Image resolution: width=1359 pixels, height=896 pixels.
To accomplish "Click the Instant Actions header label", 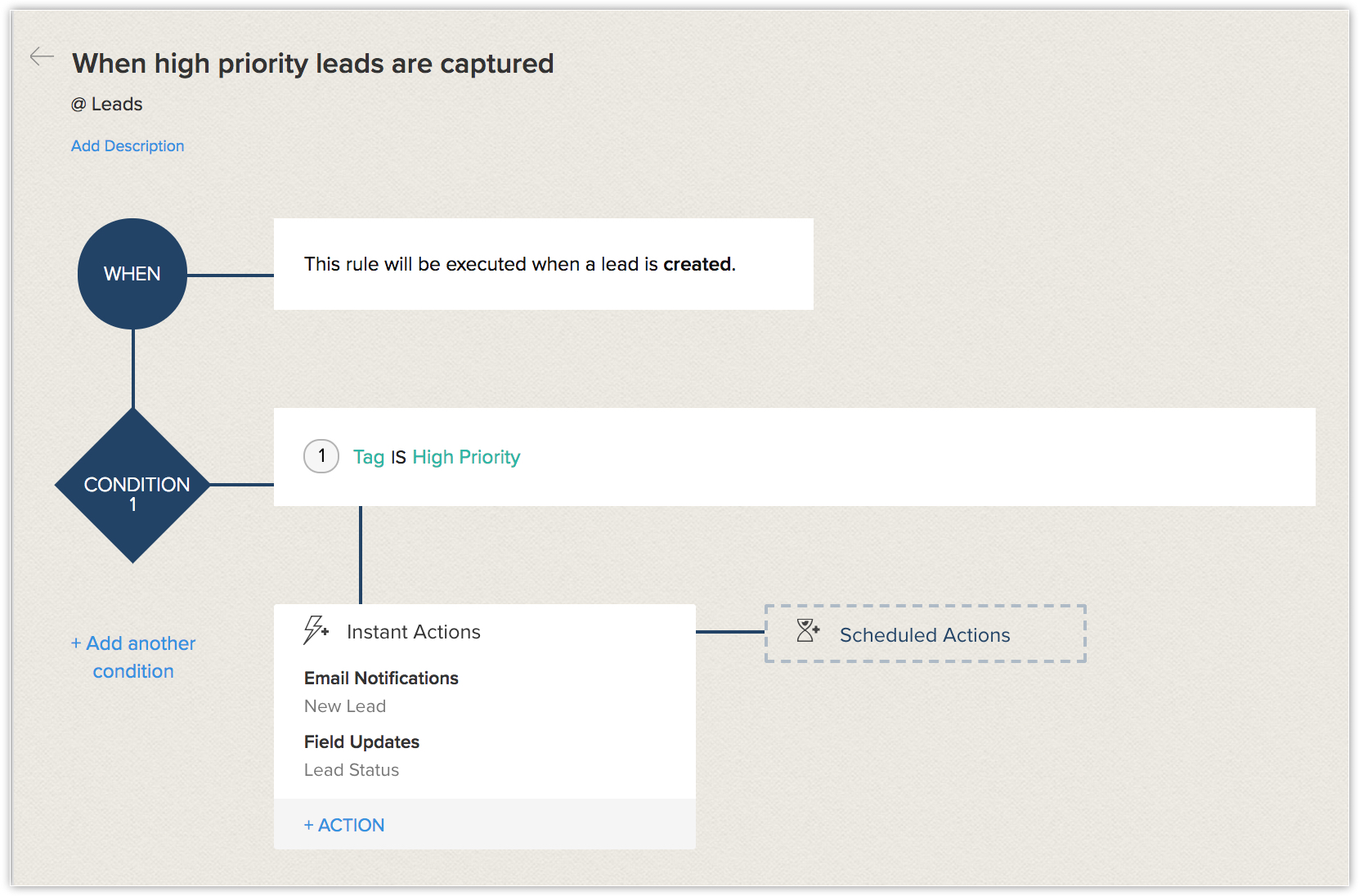I will tap(414, 632).
